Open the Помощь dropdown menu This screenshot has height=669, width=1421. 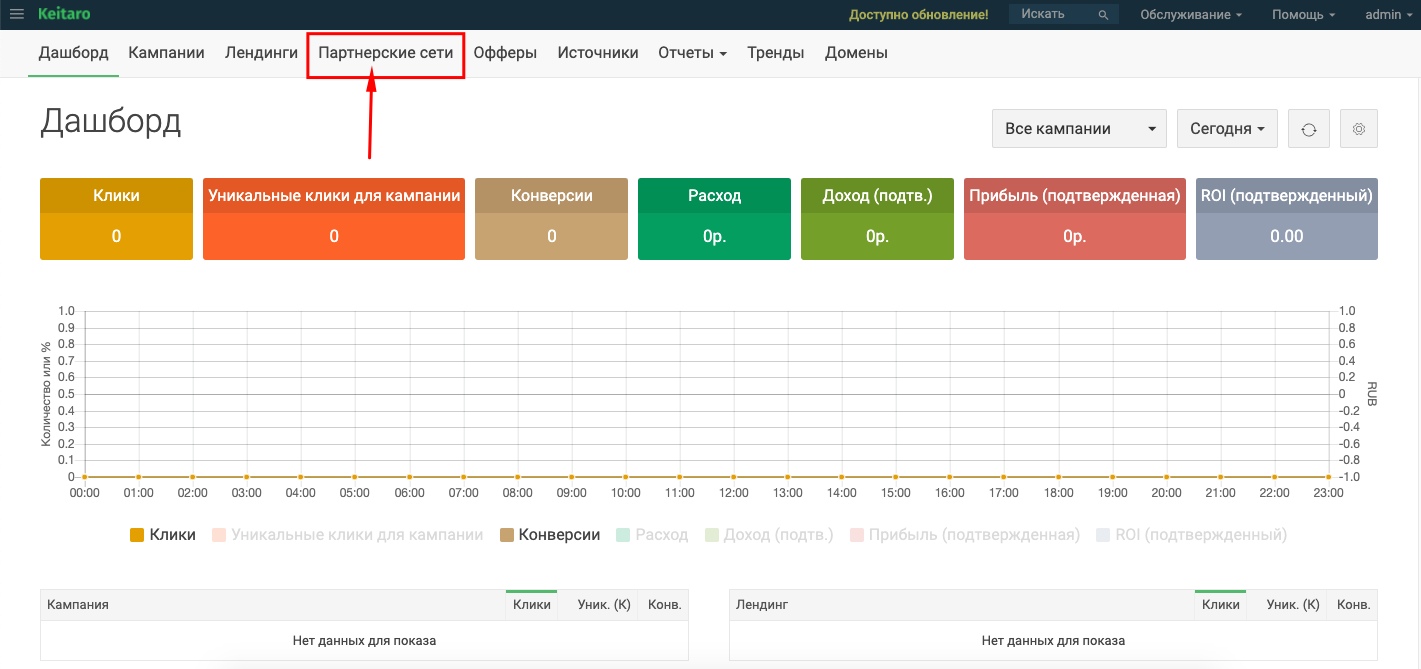[x=1304, y=15]
